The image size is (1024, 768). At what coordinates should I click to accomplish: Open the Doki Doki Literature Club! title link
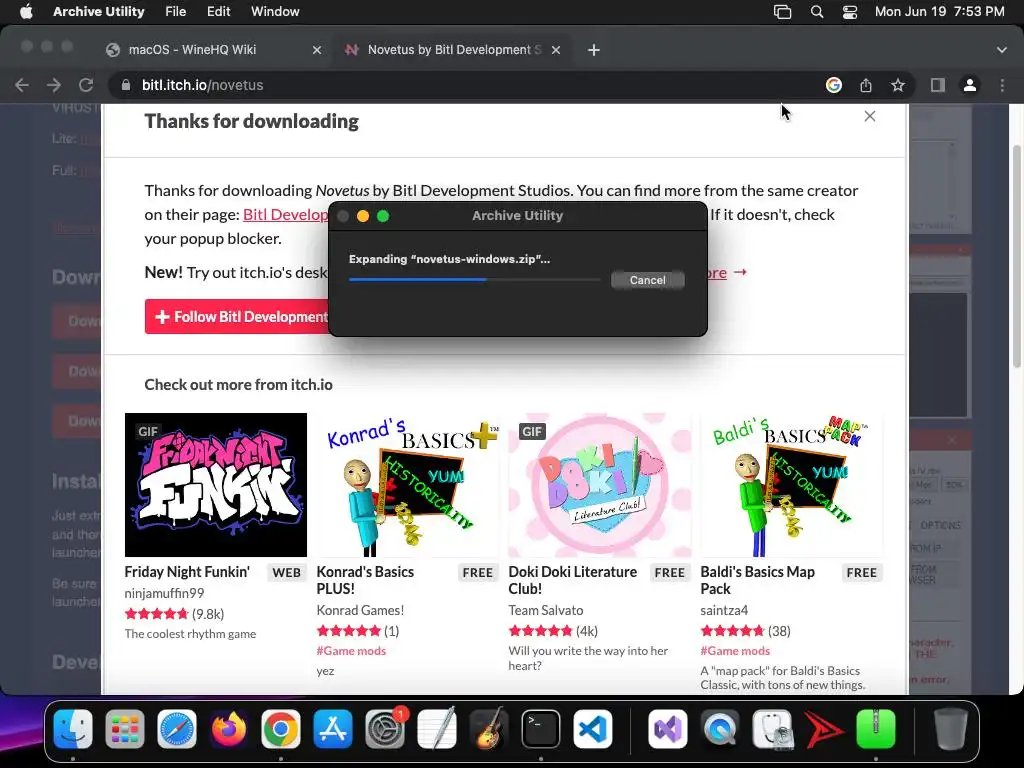pos(573,581)
